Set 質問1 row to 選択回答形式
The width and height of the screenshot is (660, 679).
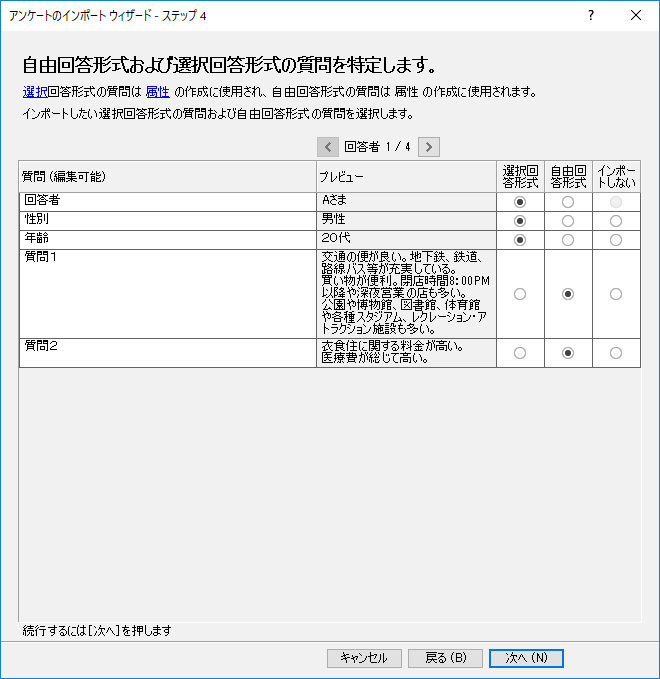pyautogui.click(x=520, y=294)
